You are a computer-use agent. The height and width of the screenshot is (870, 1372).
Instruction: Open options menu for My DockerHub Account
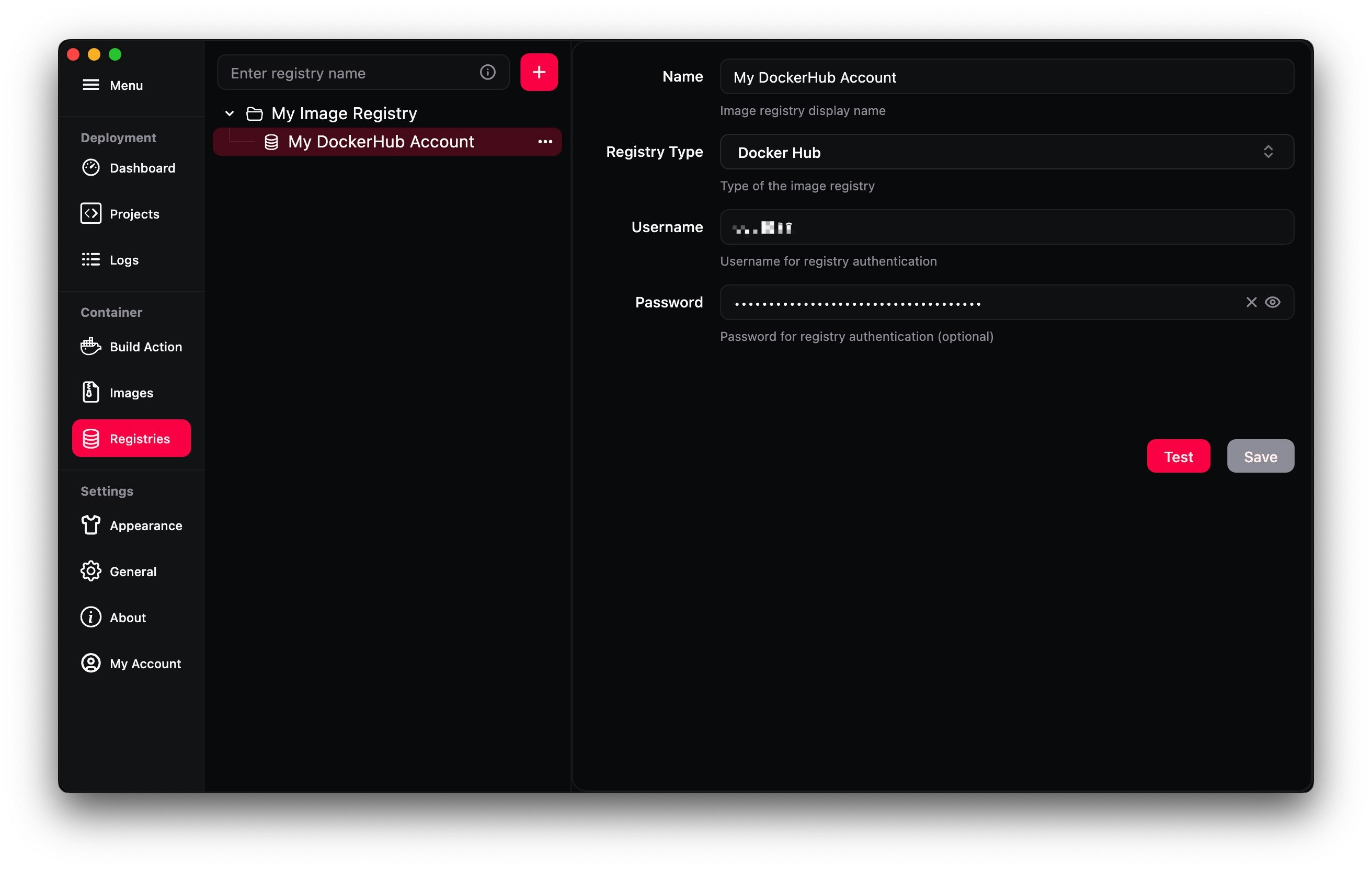[545, 141]
